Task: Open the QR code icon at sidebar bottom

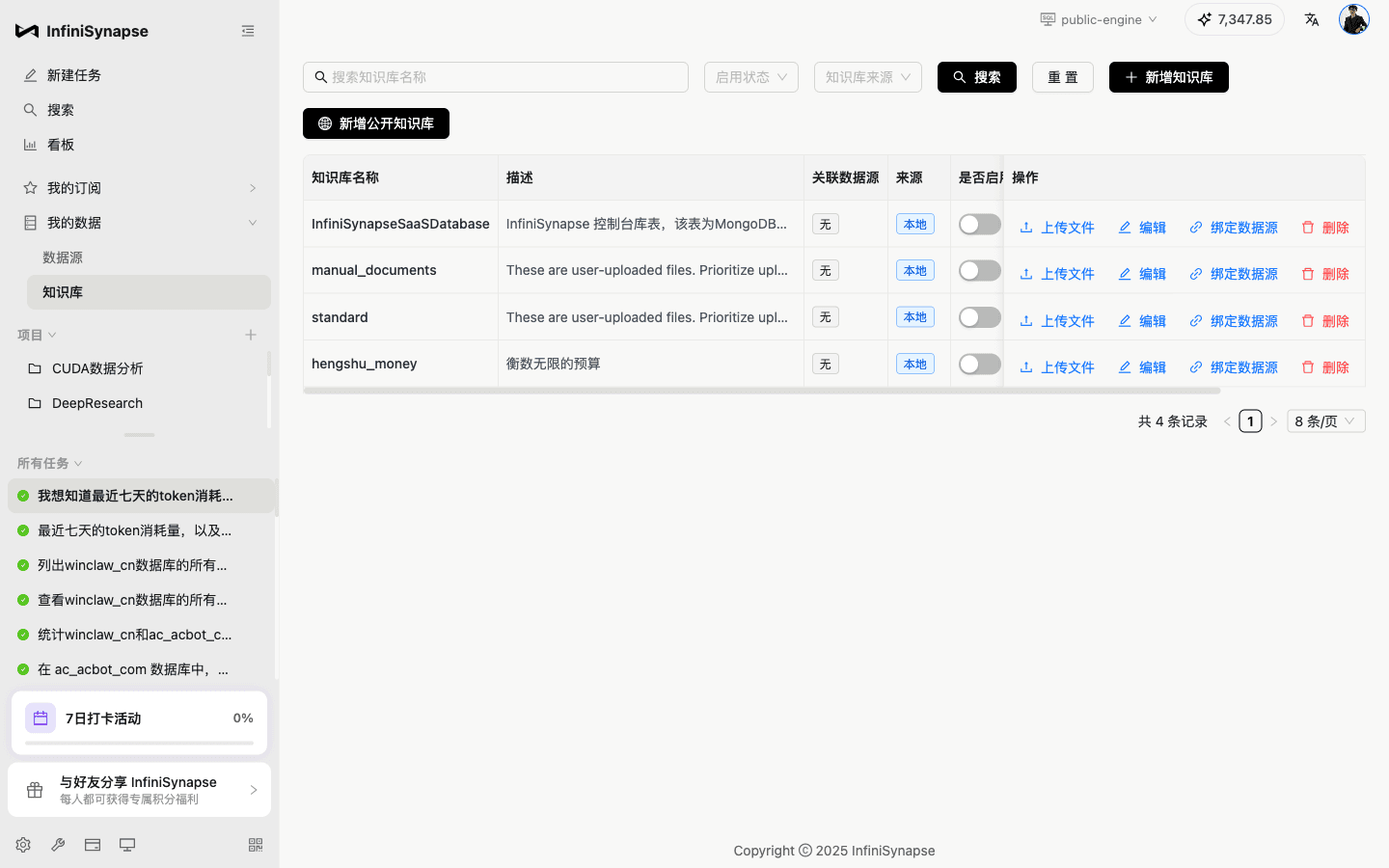Action: [256, 845]
